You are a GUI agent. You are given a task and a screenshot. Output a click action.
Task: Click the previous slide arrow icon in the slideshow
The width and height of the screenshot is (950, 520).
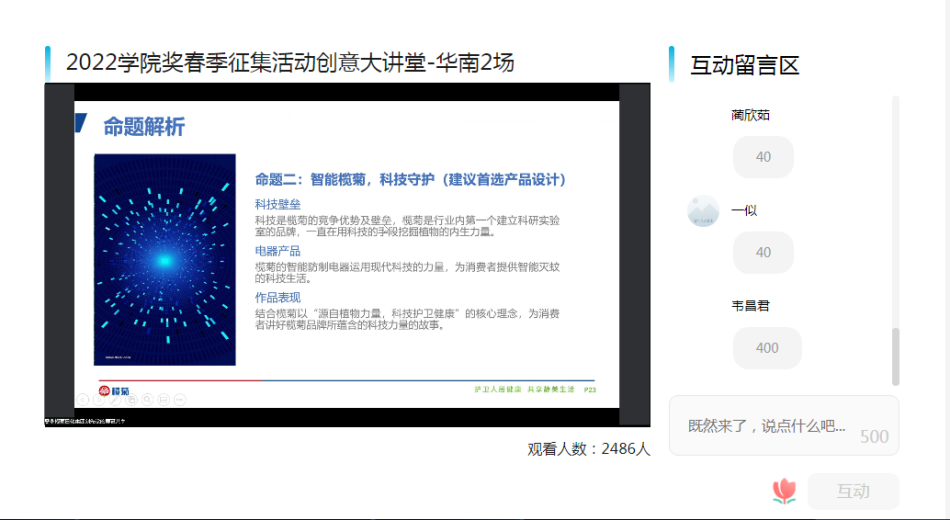pyautogui.click(x=83, y=400)
